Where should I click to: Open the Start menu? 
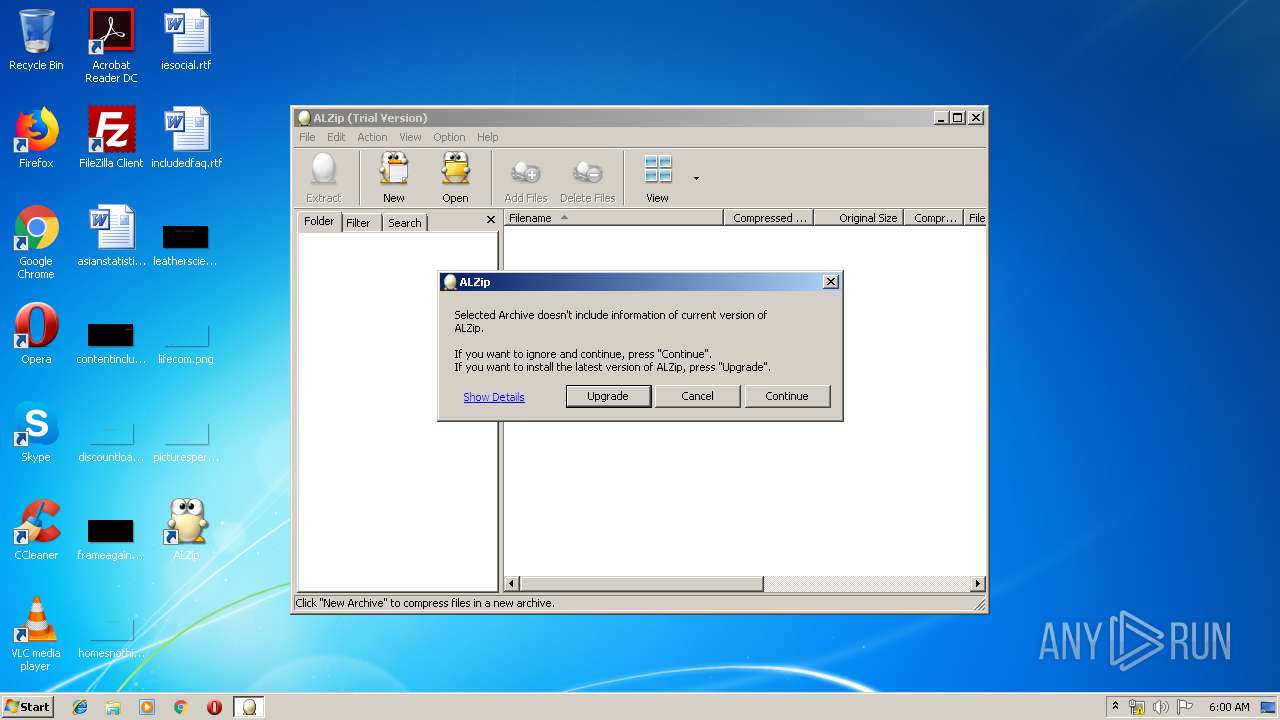[27, 706]
